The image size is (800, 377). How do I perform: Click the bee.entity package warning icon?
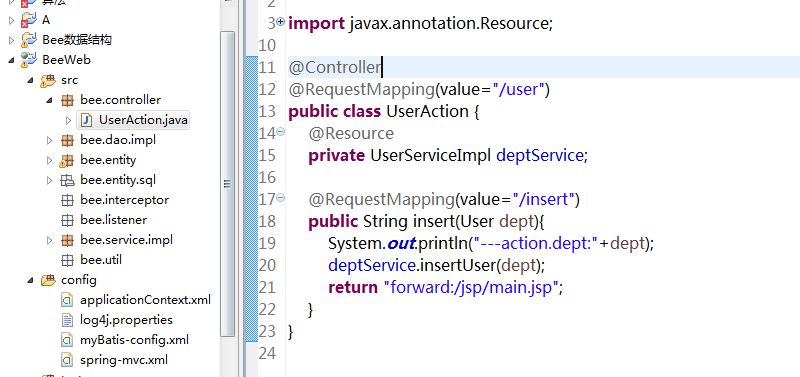click(x=67, y=161)
